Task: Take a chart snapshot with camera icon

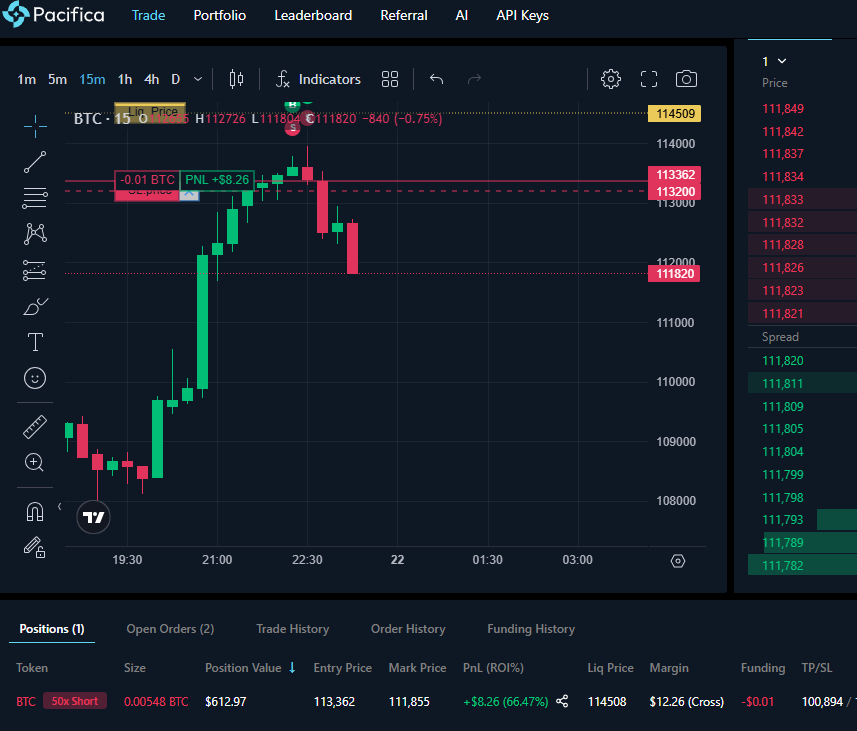Action: coord(686,79)
